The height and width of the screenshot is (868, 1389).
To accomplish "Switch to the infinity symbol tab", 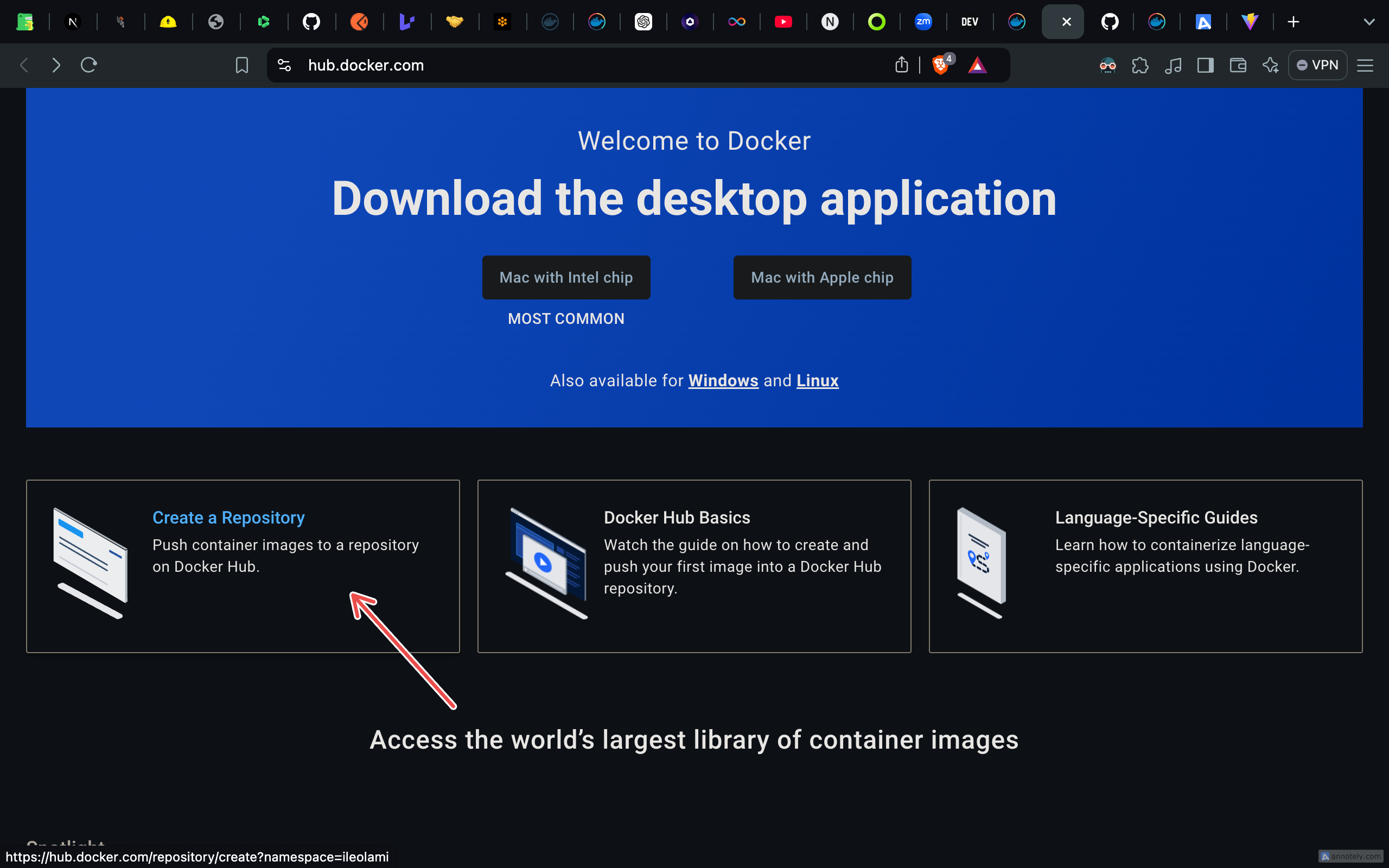I will coord(736,22).
